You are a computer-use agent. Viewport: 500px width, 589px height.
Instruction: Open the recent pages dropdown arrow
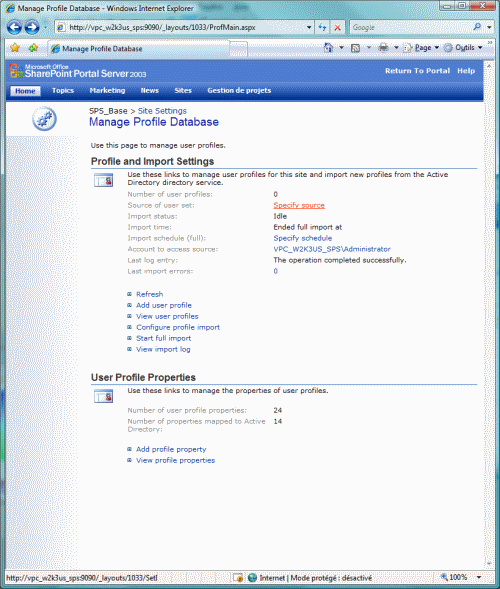click(45, 27)
